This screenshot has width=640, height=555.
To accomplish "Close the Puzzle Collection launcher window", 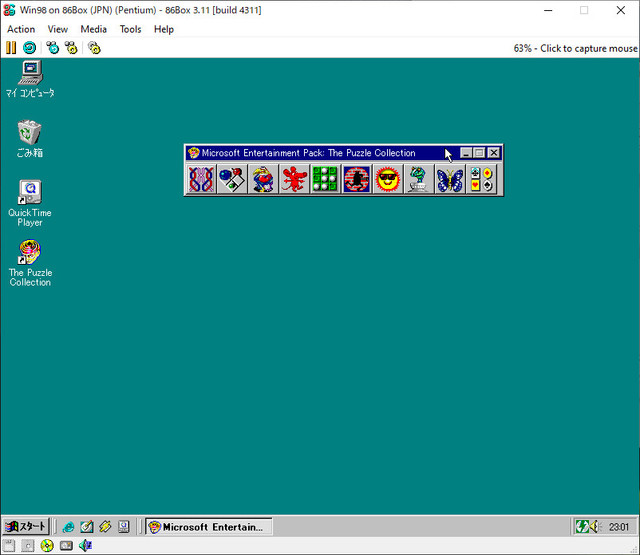I will (x=494, y=153).
